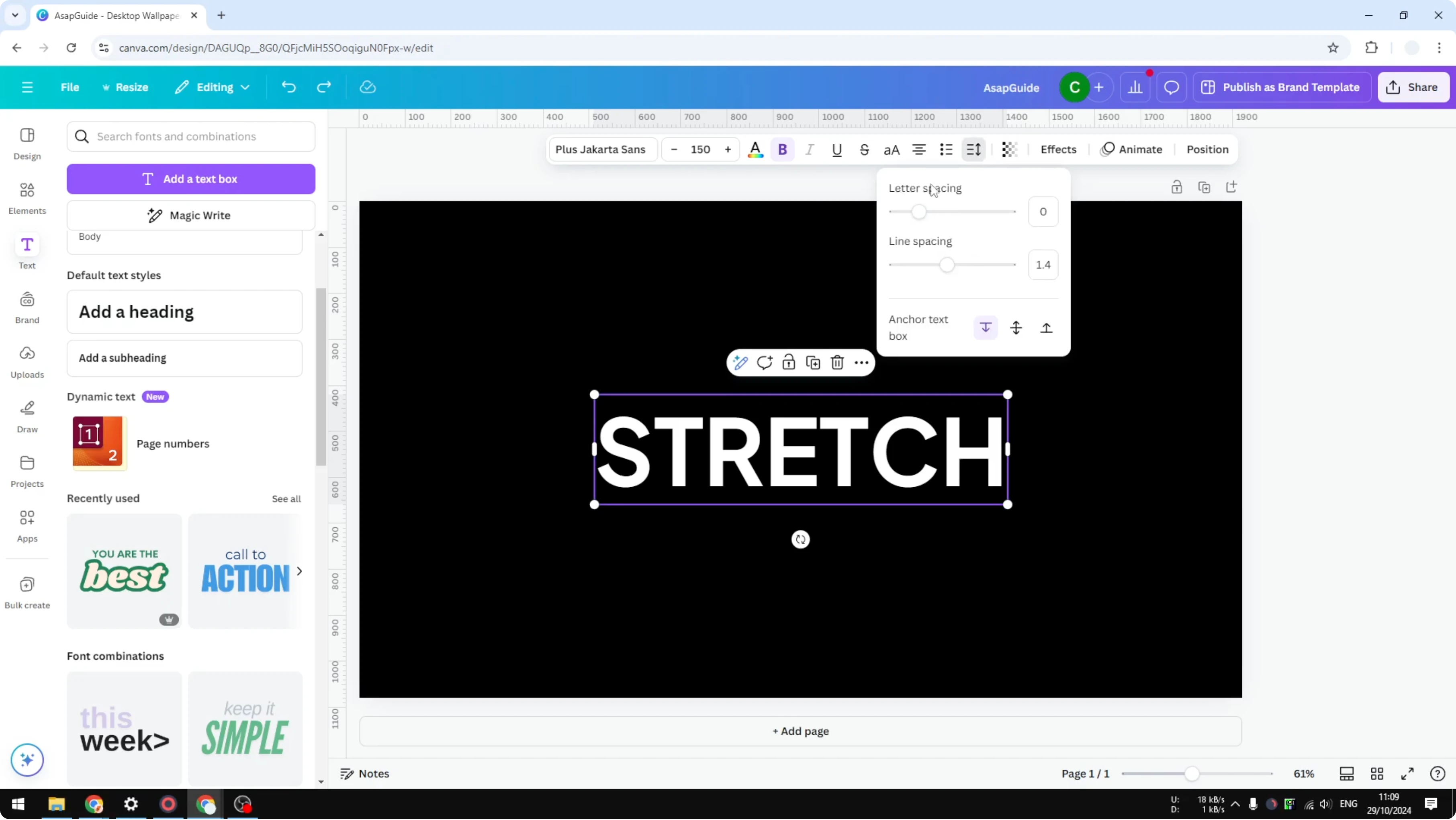The width and height of the screenshot is (1456, 820).
Task: Expand the Editing mode dropdown
Action: point(213,87)
